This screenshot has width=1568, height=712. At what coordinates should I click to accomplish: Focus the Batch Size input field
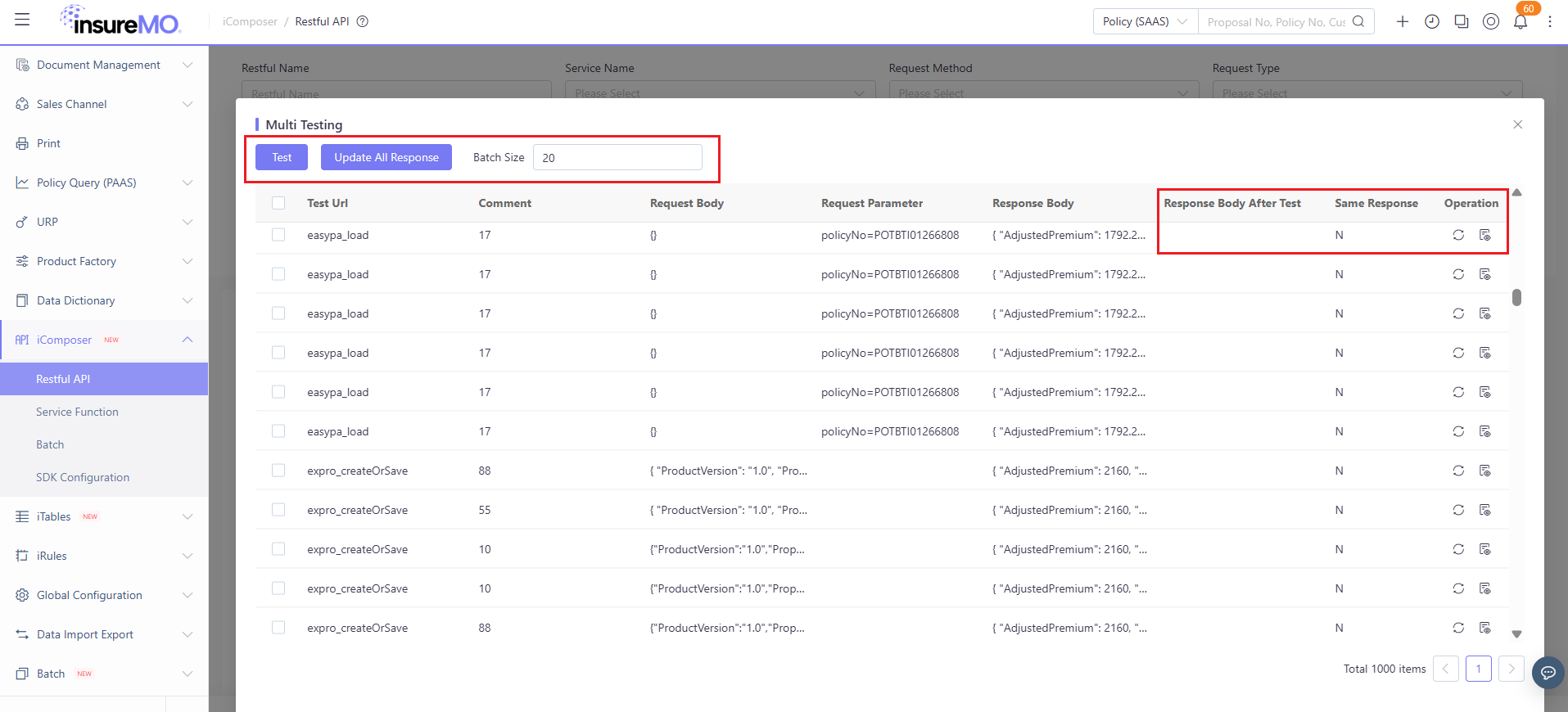[x=617, y=157]
